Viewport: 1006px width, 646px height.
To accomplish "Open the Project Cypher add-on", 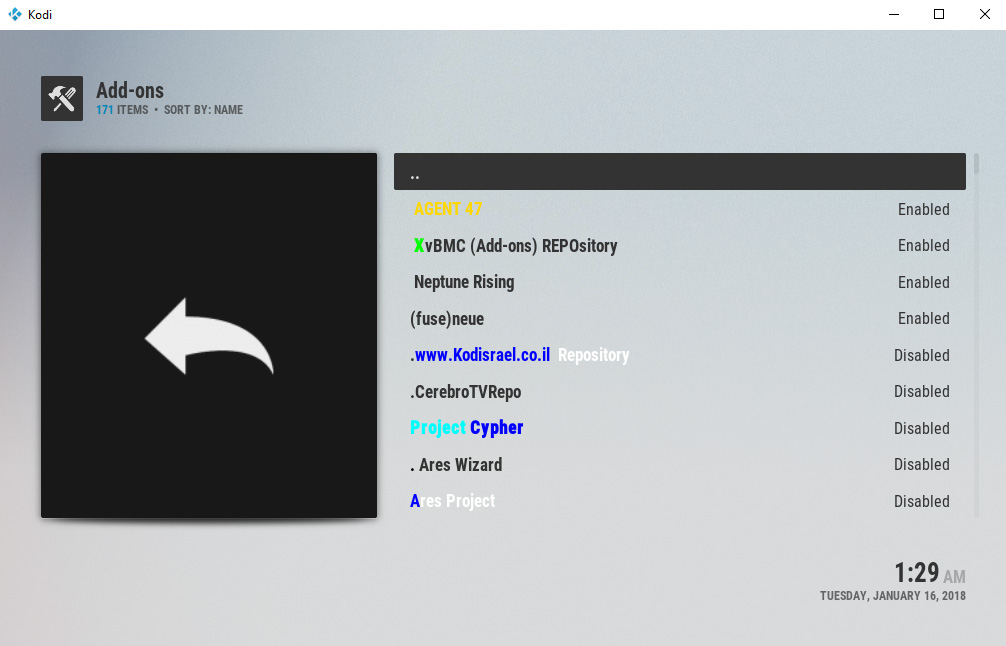I will coord(679,428).
